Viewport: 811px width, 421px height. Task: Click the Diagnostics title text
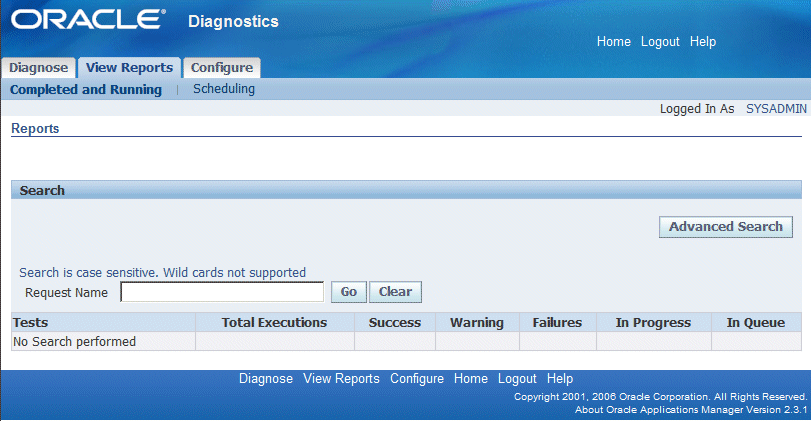pyautogui.click(x=233, y=21)
